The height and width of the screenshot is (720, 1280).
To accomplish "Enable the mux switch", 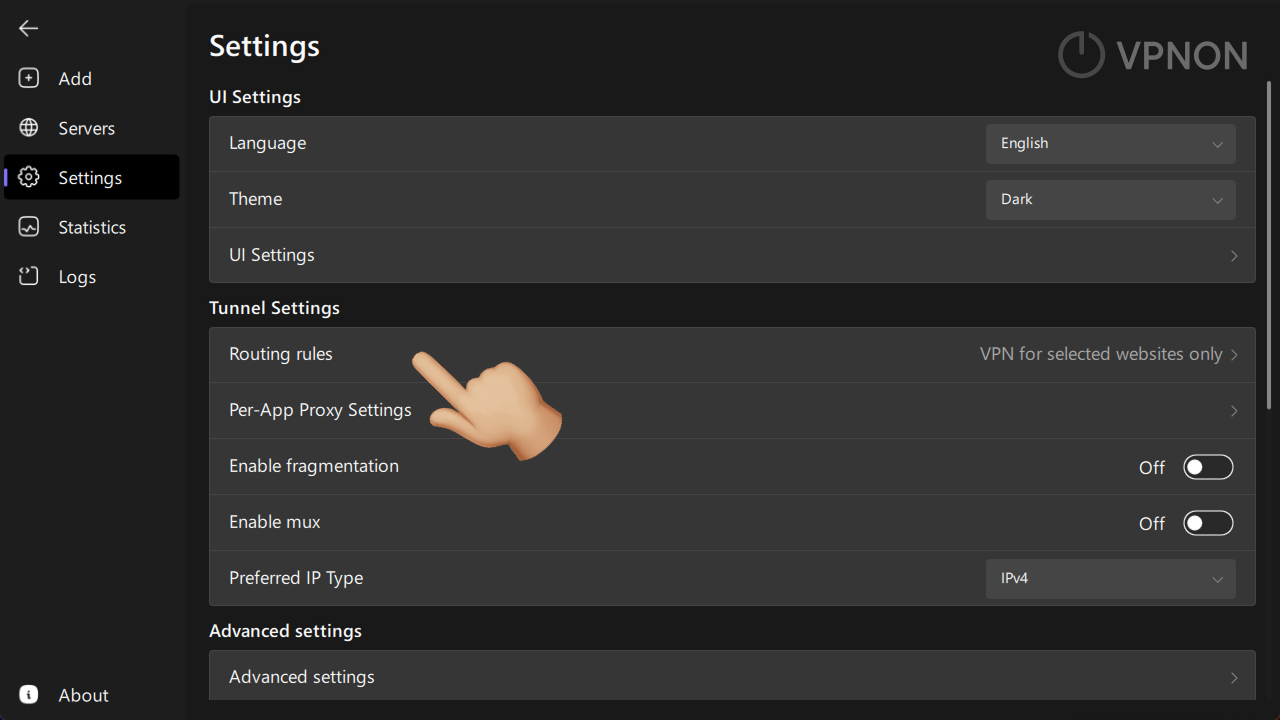I will 1208,522.
